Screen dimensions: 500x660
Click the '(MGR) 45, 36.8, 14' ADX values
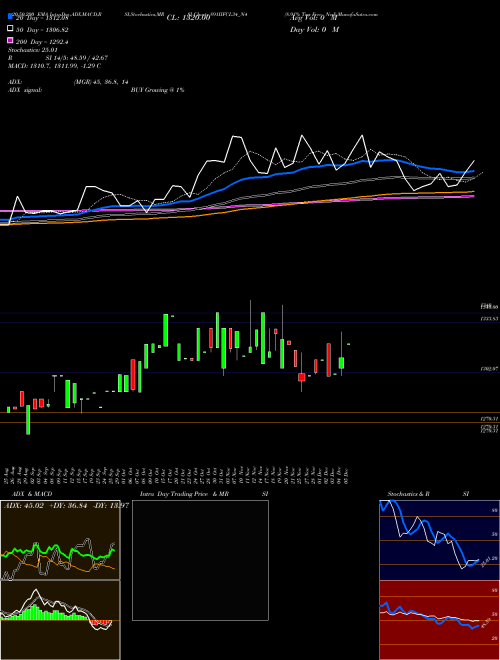pos(101,82)
